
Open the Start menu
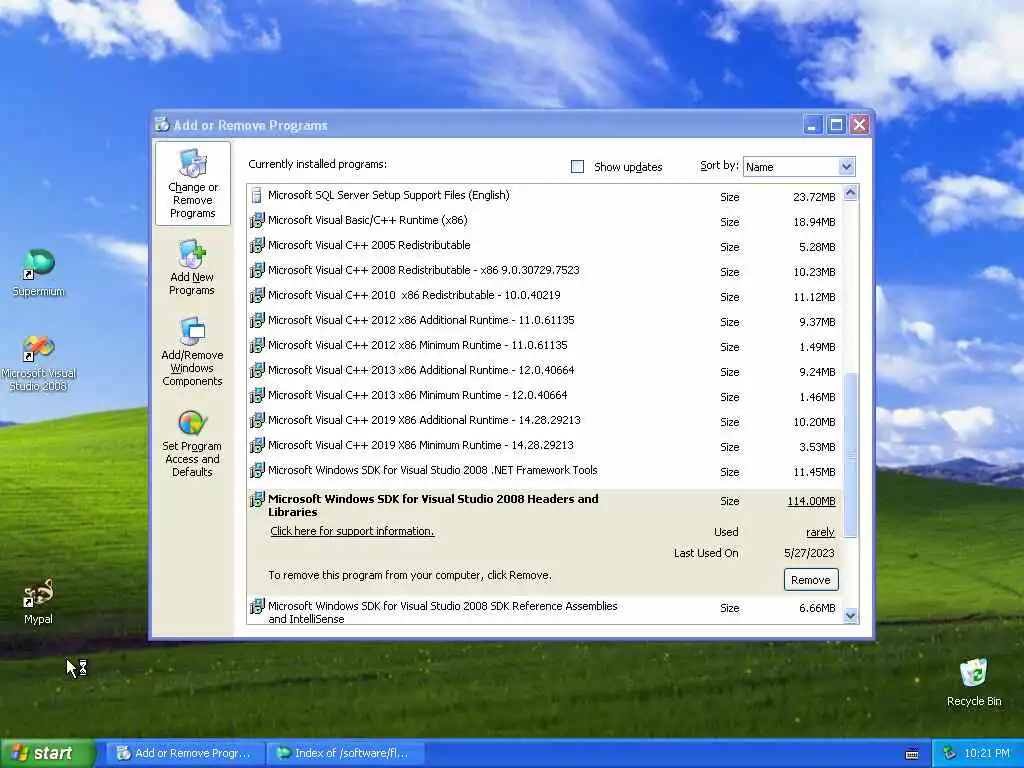click(x=47, y=753)
